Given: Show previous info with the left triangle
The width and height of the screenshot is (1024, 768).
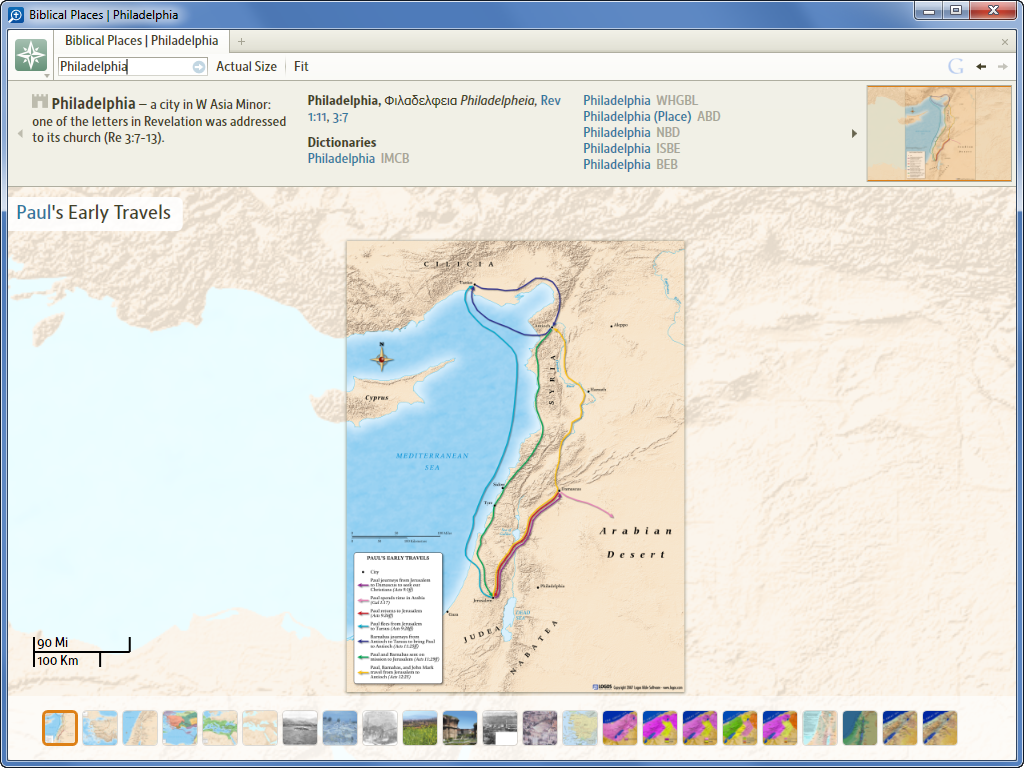Looking at the screenshot, I should point(20,133).
